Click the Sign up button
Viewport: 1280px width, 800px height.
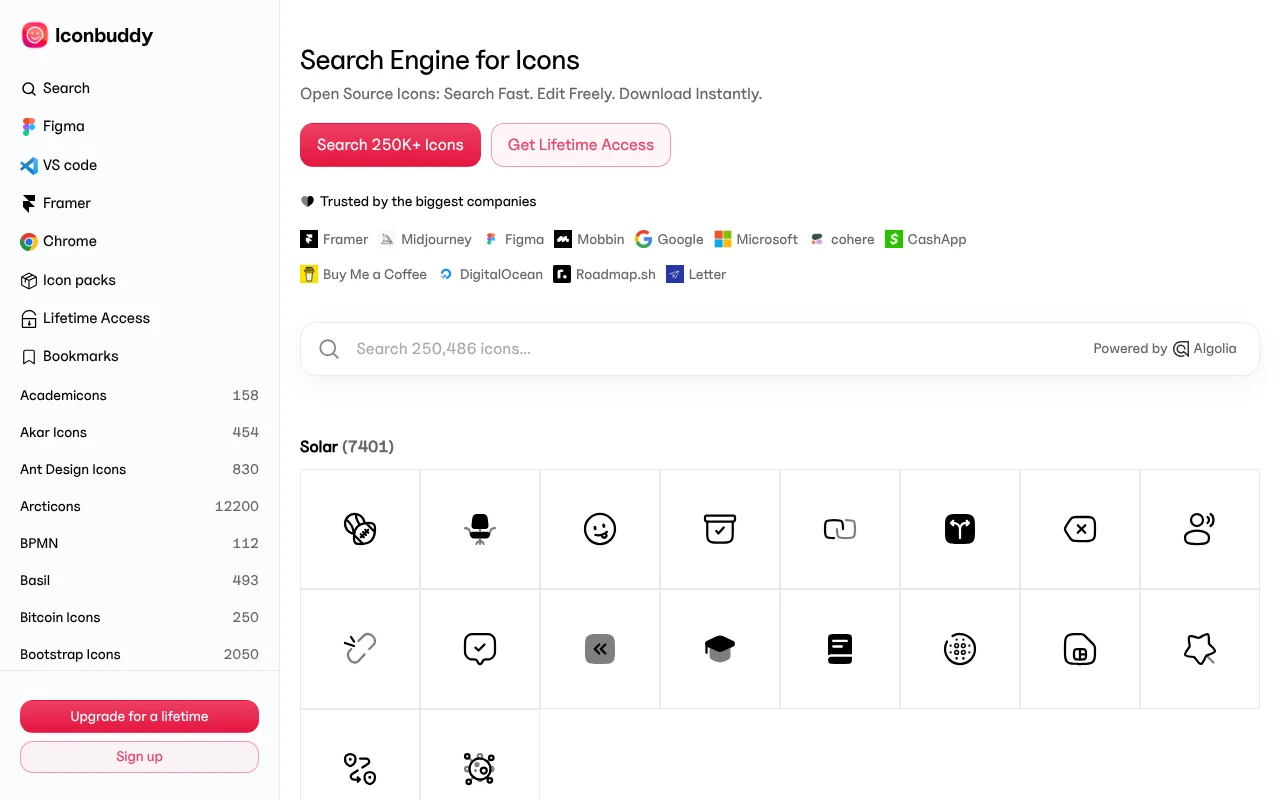[139, 757]
